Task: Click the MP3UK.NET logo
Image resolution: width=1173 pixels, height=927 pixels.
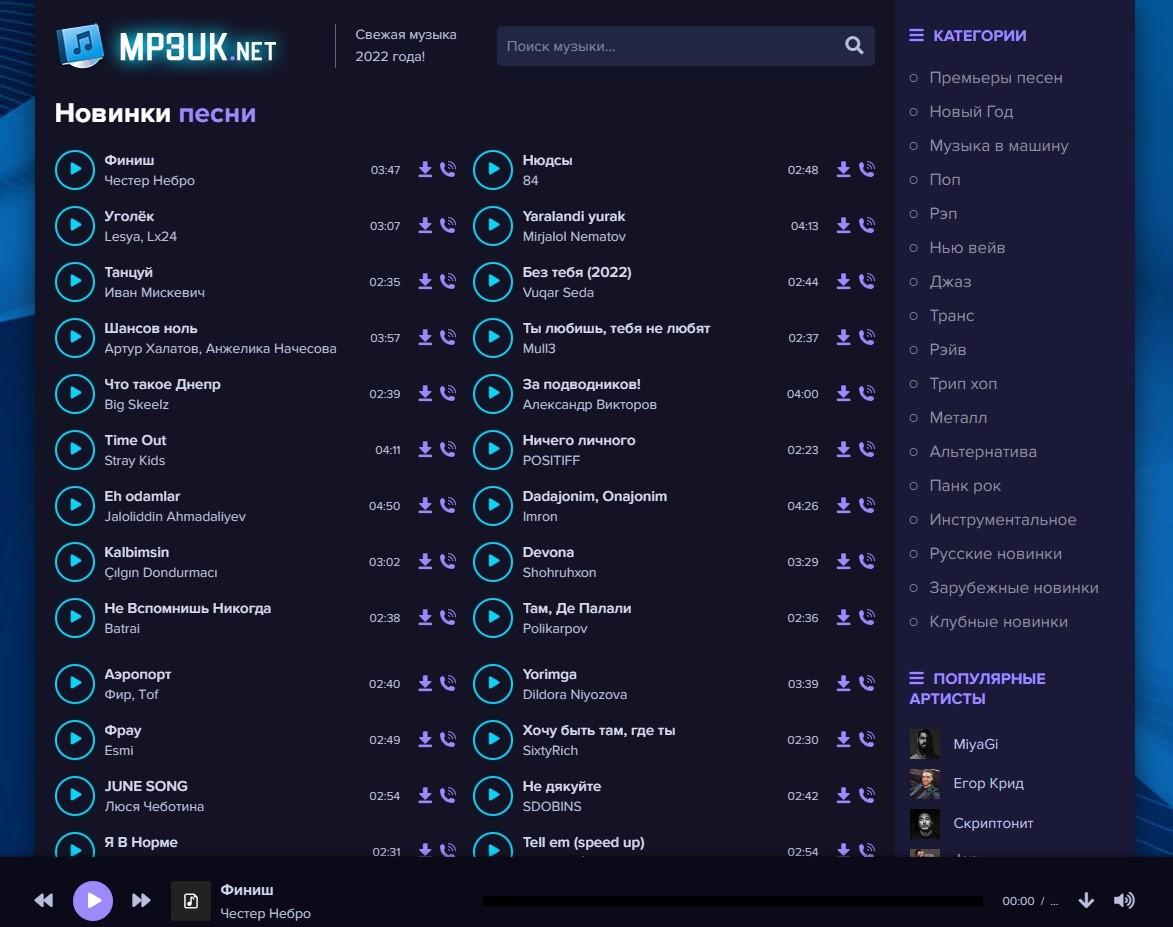Action: [x=167, y=46]
